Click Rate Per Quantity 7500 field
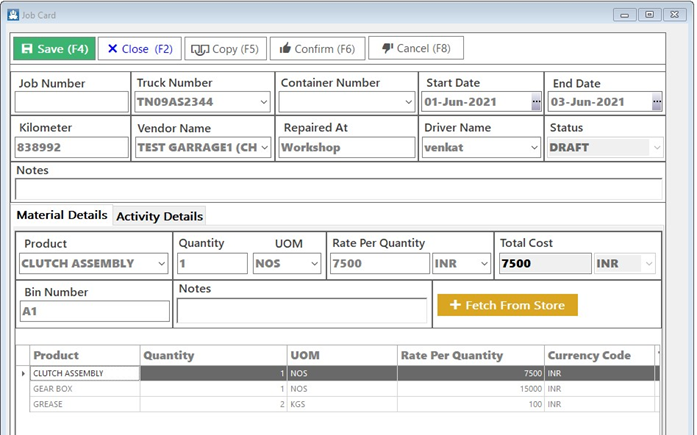 (380, 263)
